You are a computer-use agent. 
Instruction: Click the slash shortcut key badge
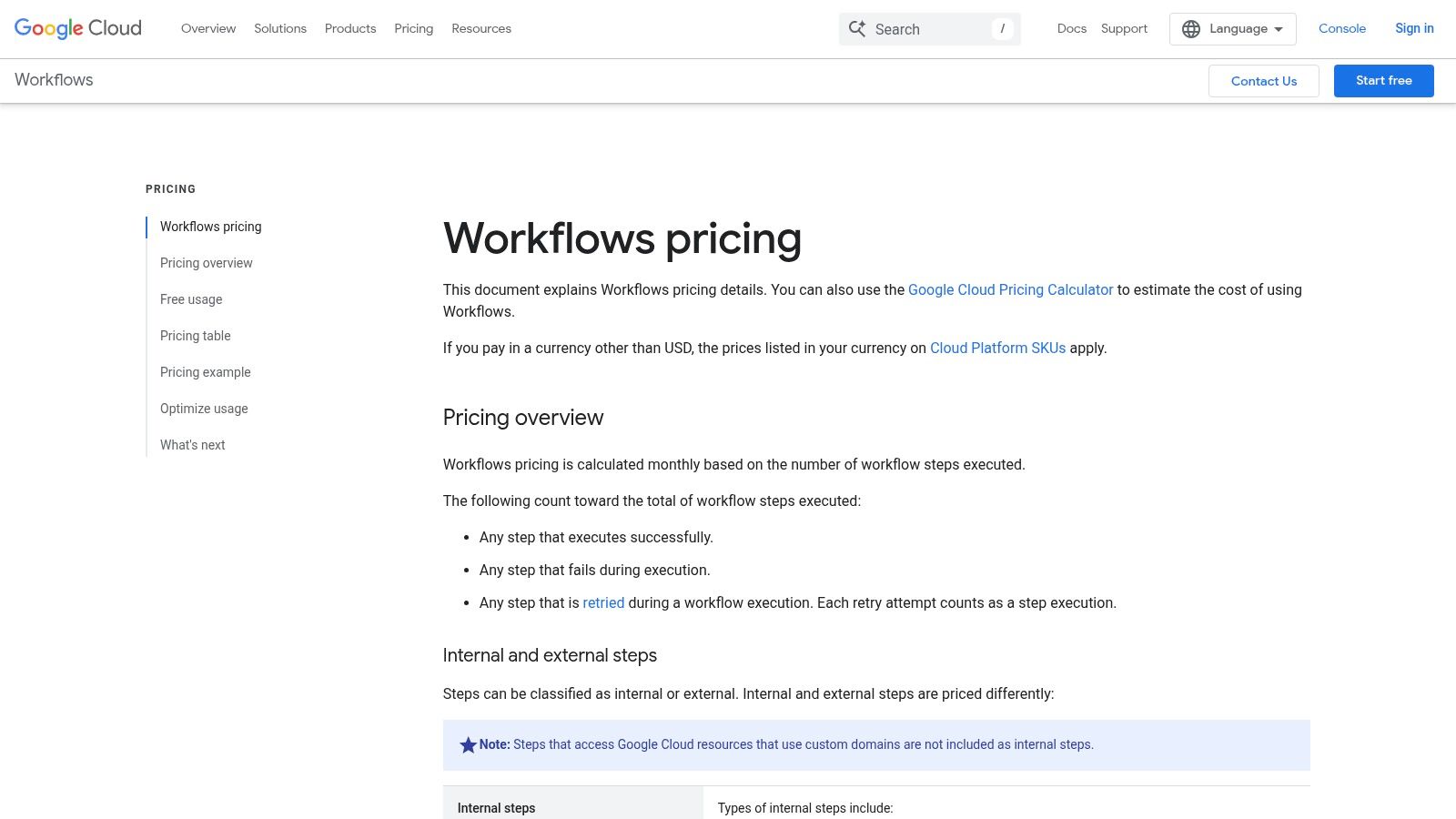[x=1002, y=29]
